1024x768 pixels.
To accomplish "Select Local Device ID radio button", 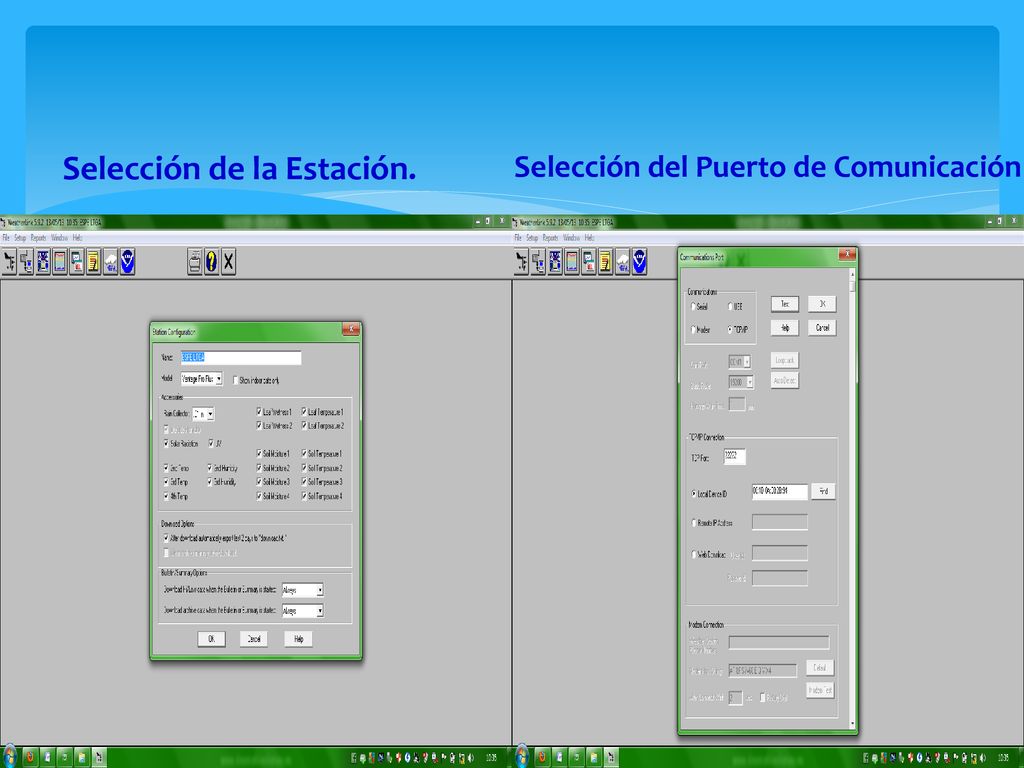I will click(x=694, y=494).
